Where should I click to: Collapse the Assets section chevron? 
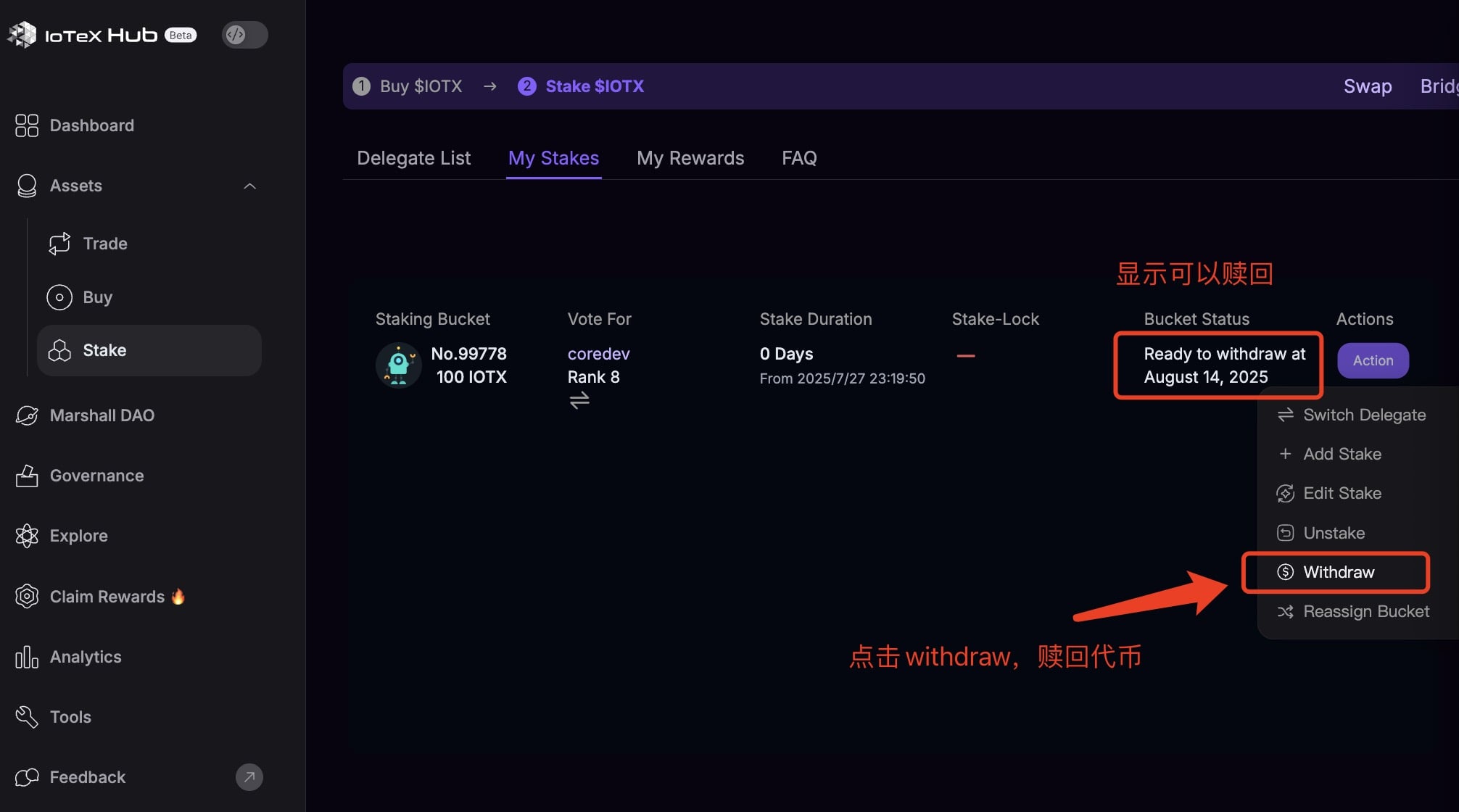click(x=249, y=186)
